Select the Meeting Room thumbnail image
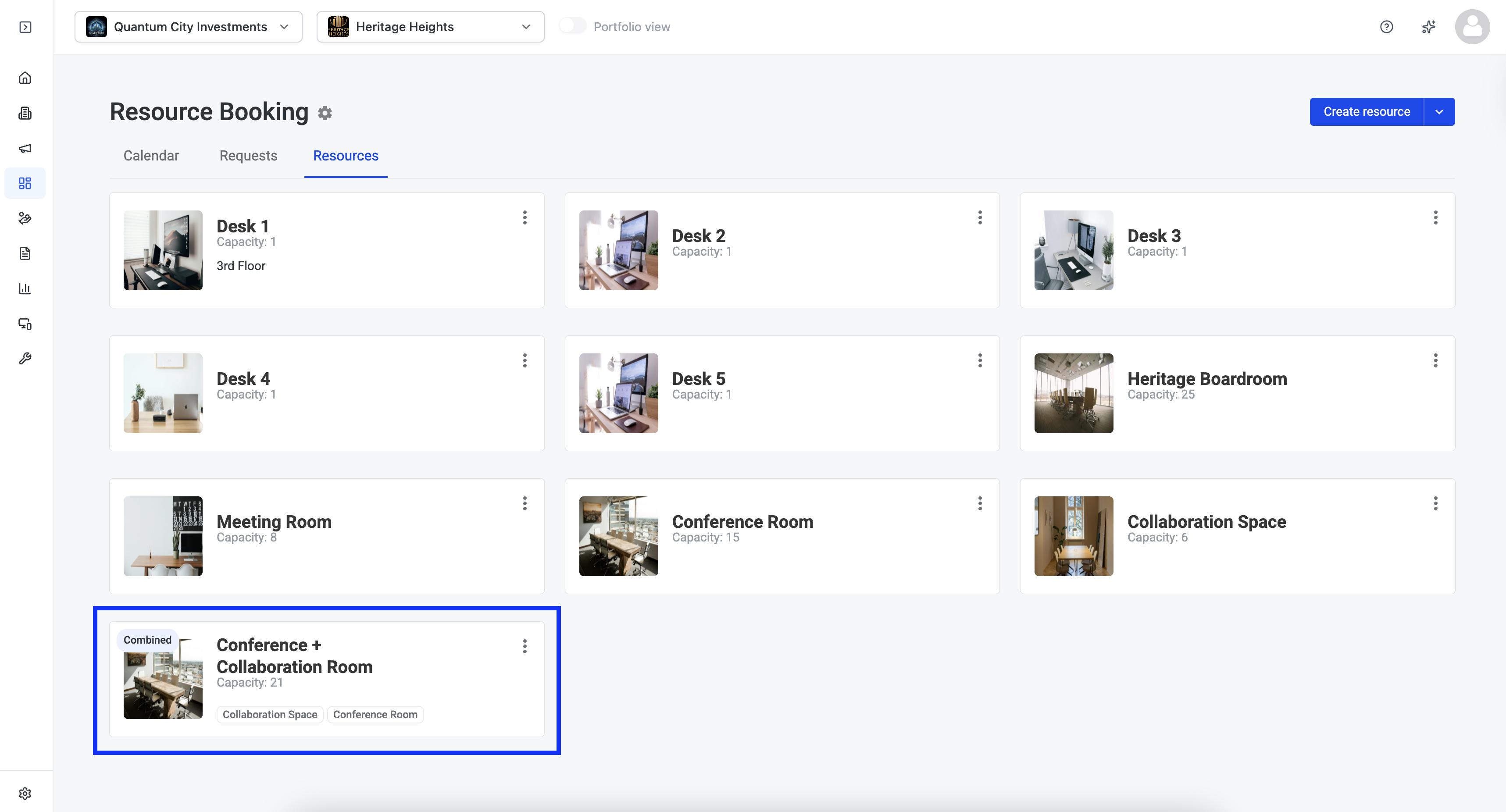This screenshot has height=812, width=1506. pyautogui.click(x=163, y=536)
